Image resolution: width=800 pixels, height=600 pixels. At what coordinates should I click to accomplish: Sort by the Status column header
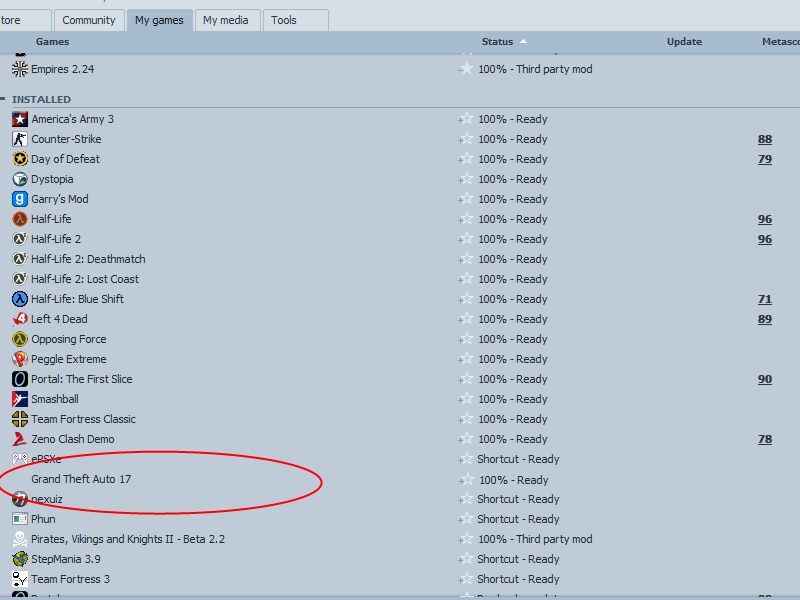(x=497, y=42)
